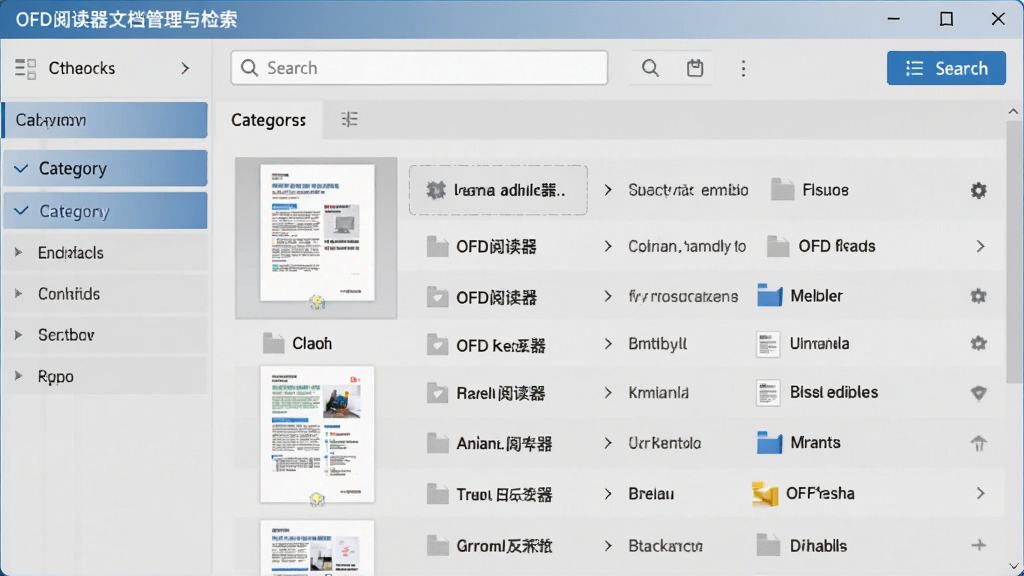Click the gear icon in the Melbler row

pos(978,296)
